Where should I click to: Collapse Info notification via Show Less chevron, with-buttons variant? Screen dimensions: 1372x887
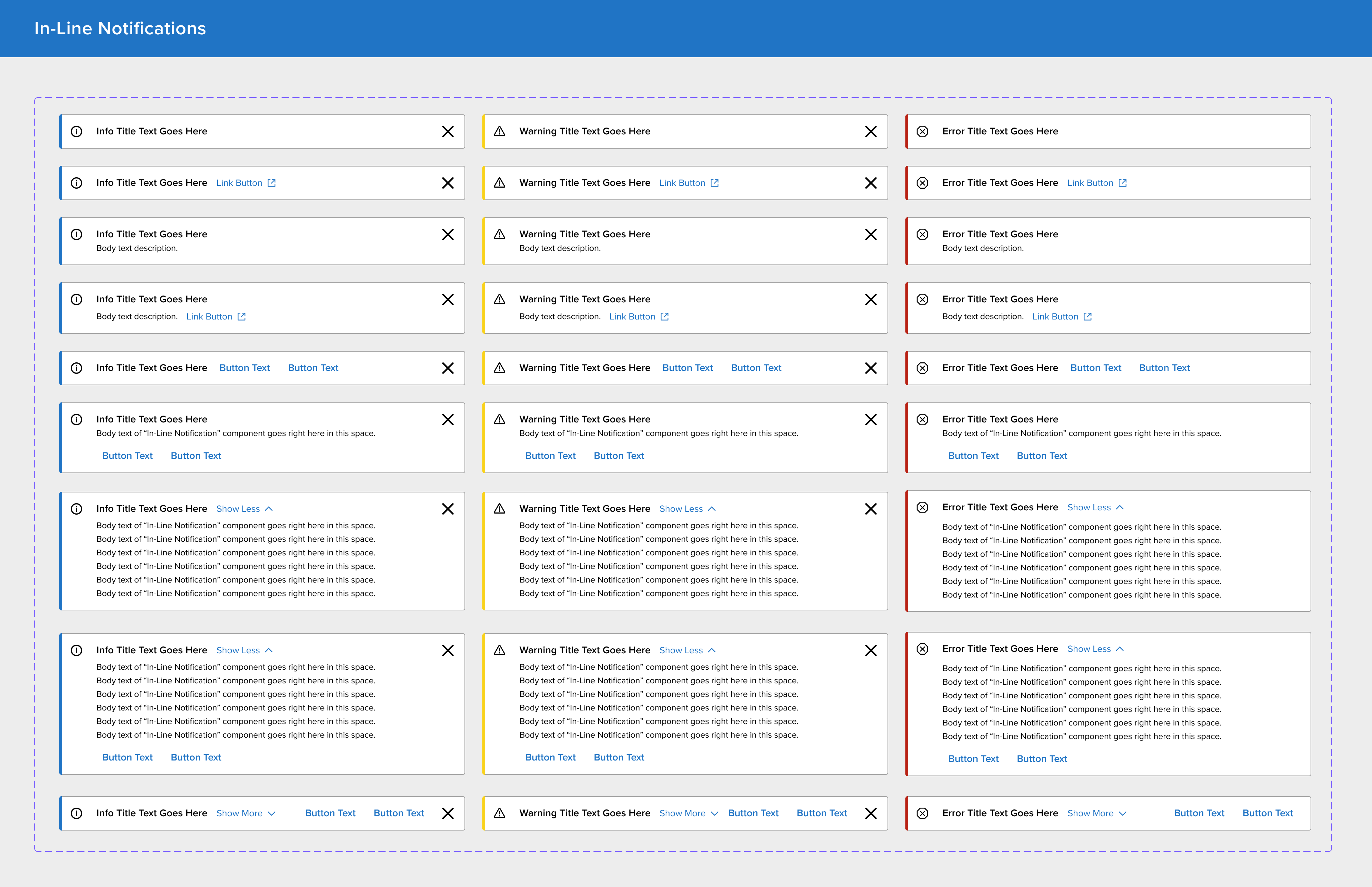tap(269, 650)
